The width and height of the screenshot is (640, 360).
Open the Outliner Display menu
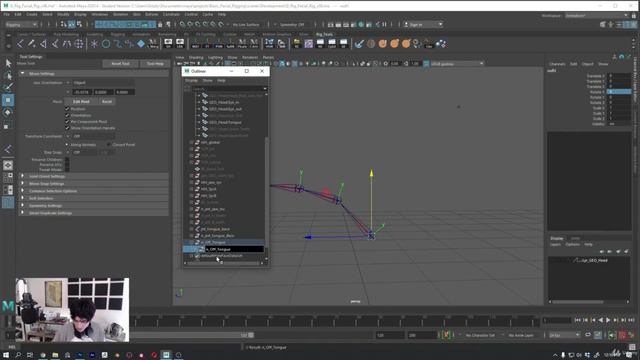point(191,80)
